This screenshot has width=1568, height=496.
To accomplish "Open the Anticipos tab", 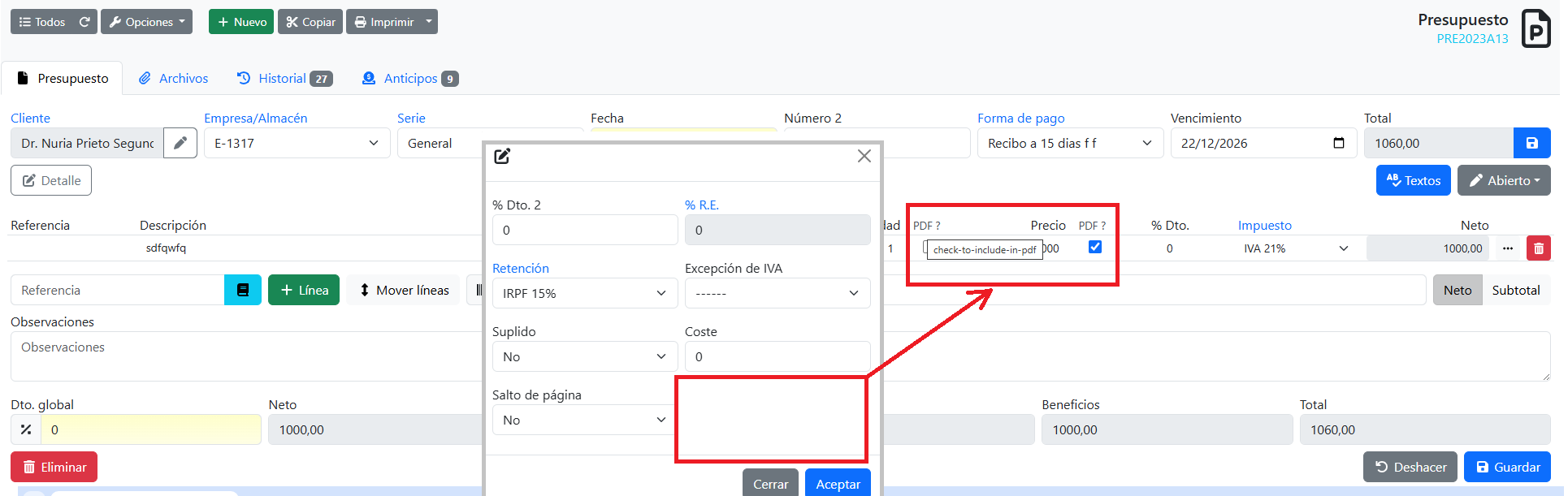I will (x=410, y=79).
